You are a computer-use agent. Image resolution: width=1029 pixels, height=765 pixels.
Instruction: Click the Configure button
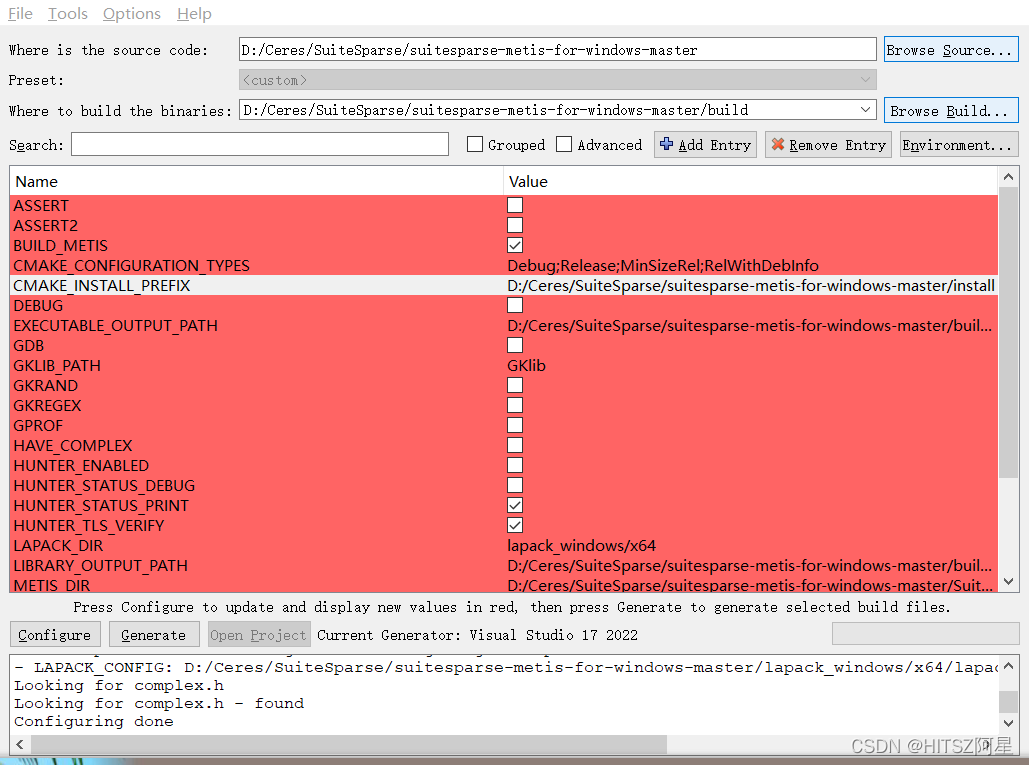[55, 634]
